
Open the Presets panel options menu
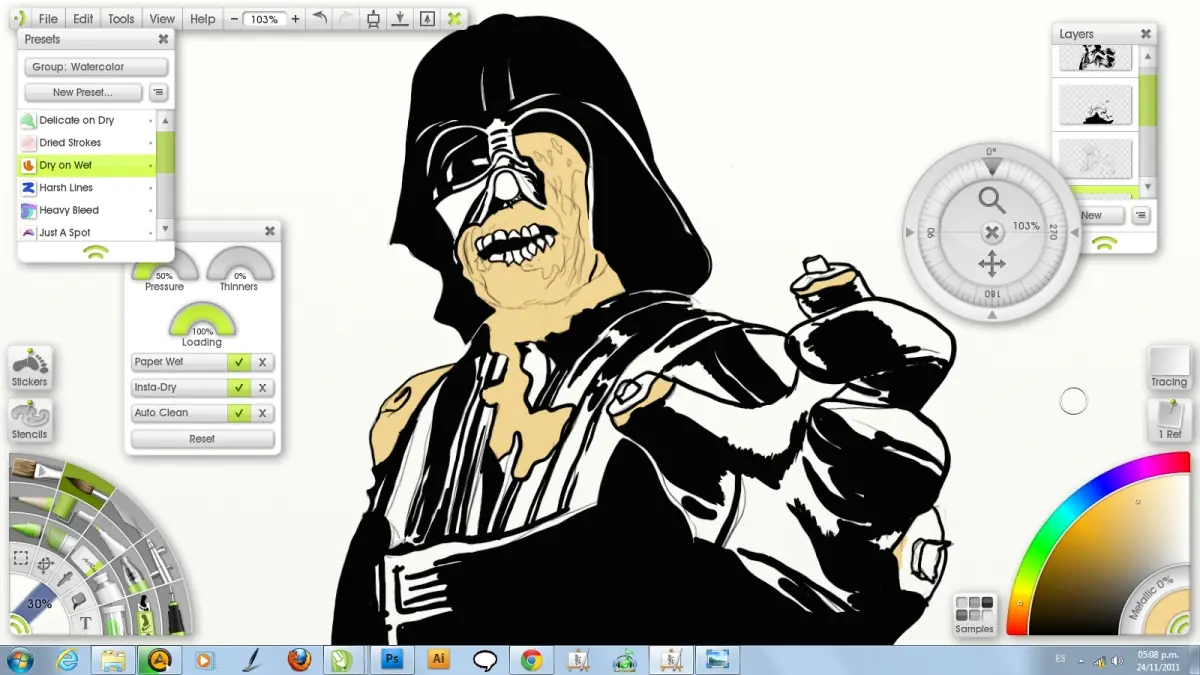tap(159, 92)
